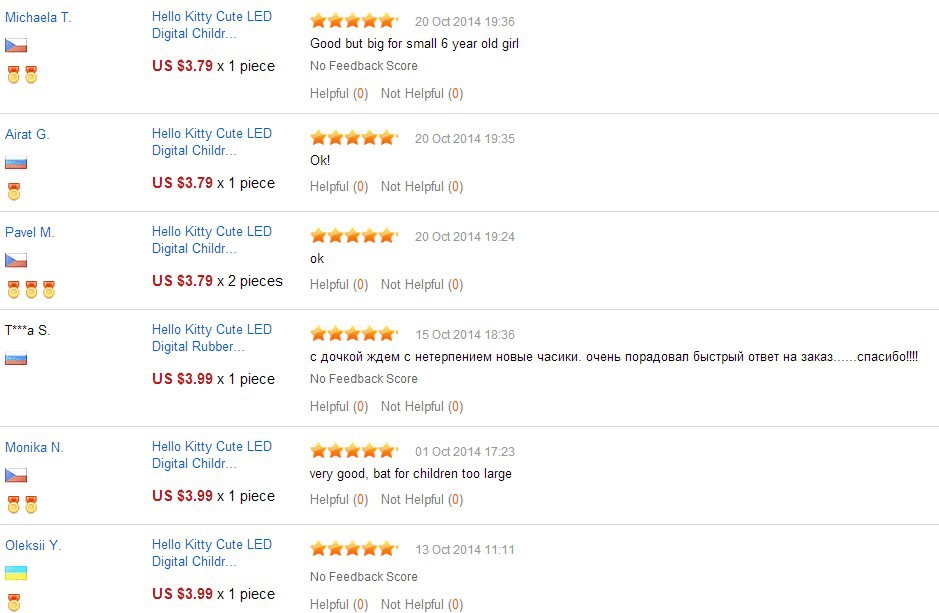Open the product link in Airat G.'s row
This screenshot has height=613, width=939.
(x=211, y=142)
